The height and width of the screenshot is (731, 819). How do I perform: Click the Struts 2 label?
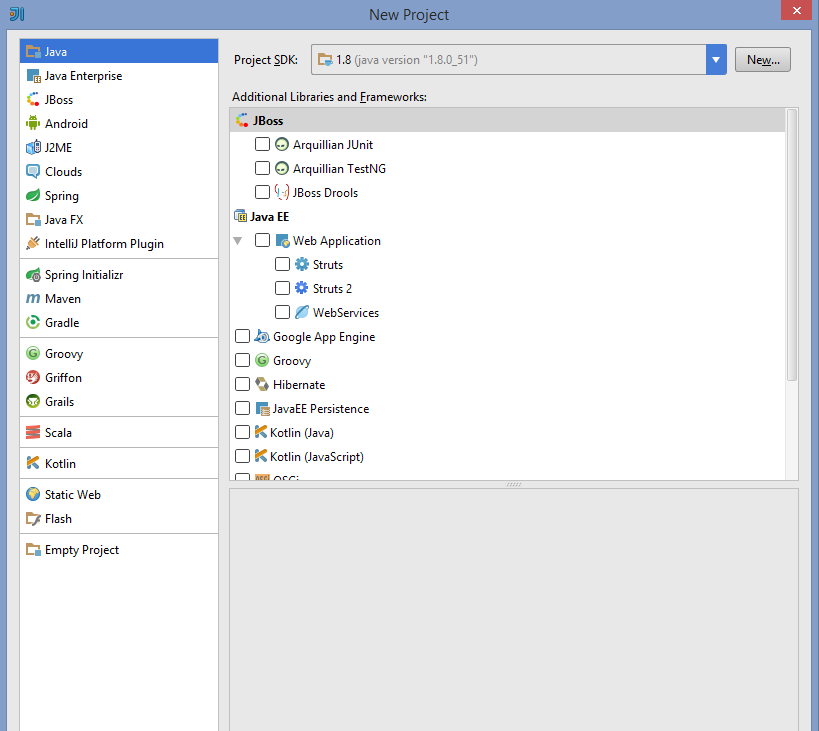click(x=332, y=289)
